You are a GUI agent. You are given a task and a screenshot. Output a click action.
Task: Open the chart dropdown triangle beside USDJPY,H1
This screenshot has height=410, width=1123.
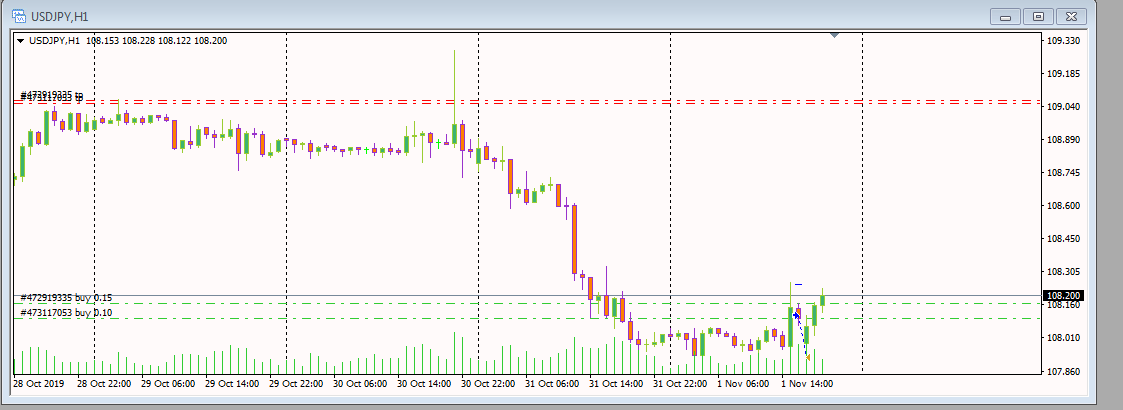tap(20, 41)
